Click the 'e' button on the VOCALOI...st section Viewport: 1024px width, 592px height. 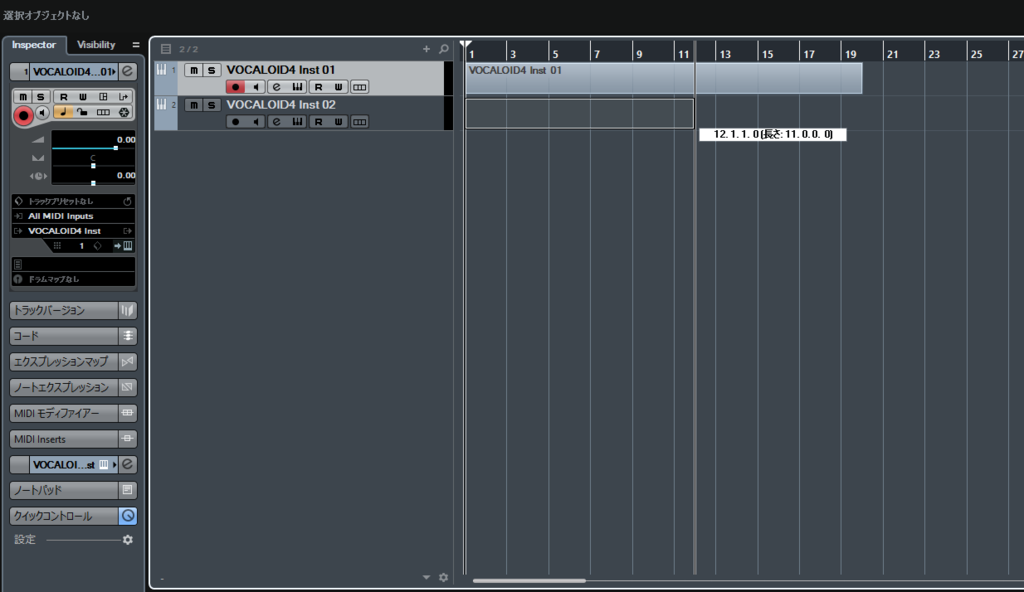click(128, 465)
